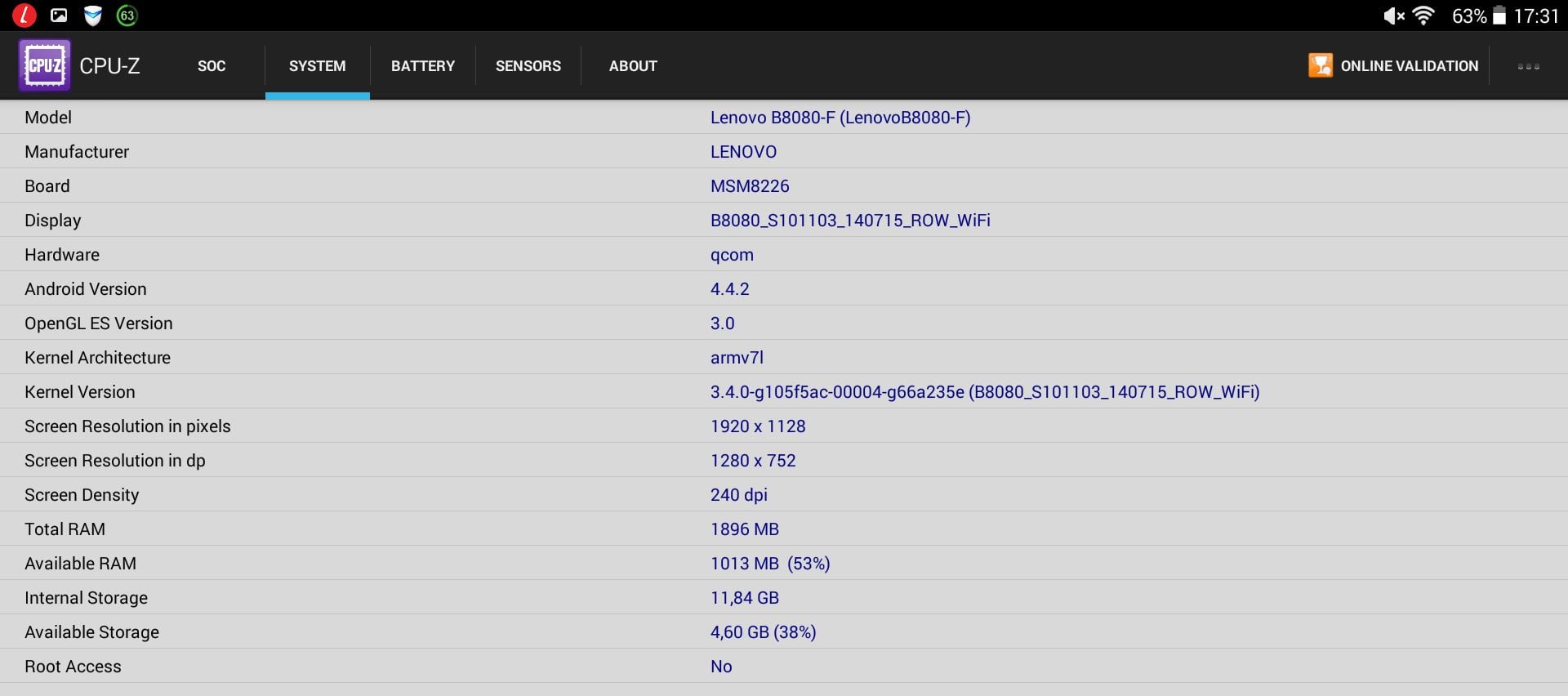Select the Board row label
1568x696 pixels.
coord(47,185)
